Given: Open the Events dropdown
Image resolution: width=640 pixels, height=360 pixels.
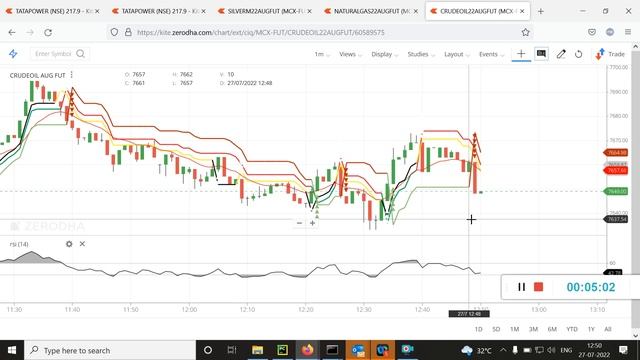Looking at the screenshot, I should point(491,54).
